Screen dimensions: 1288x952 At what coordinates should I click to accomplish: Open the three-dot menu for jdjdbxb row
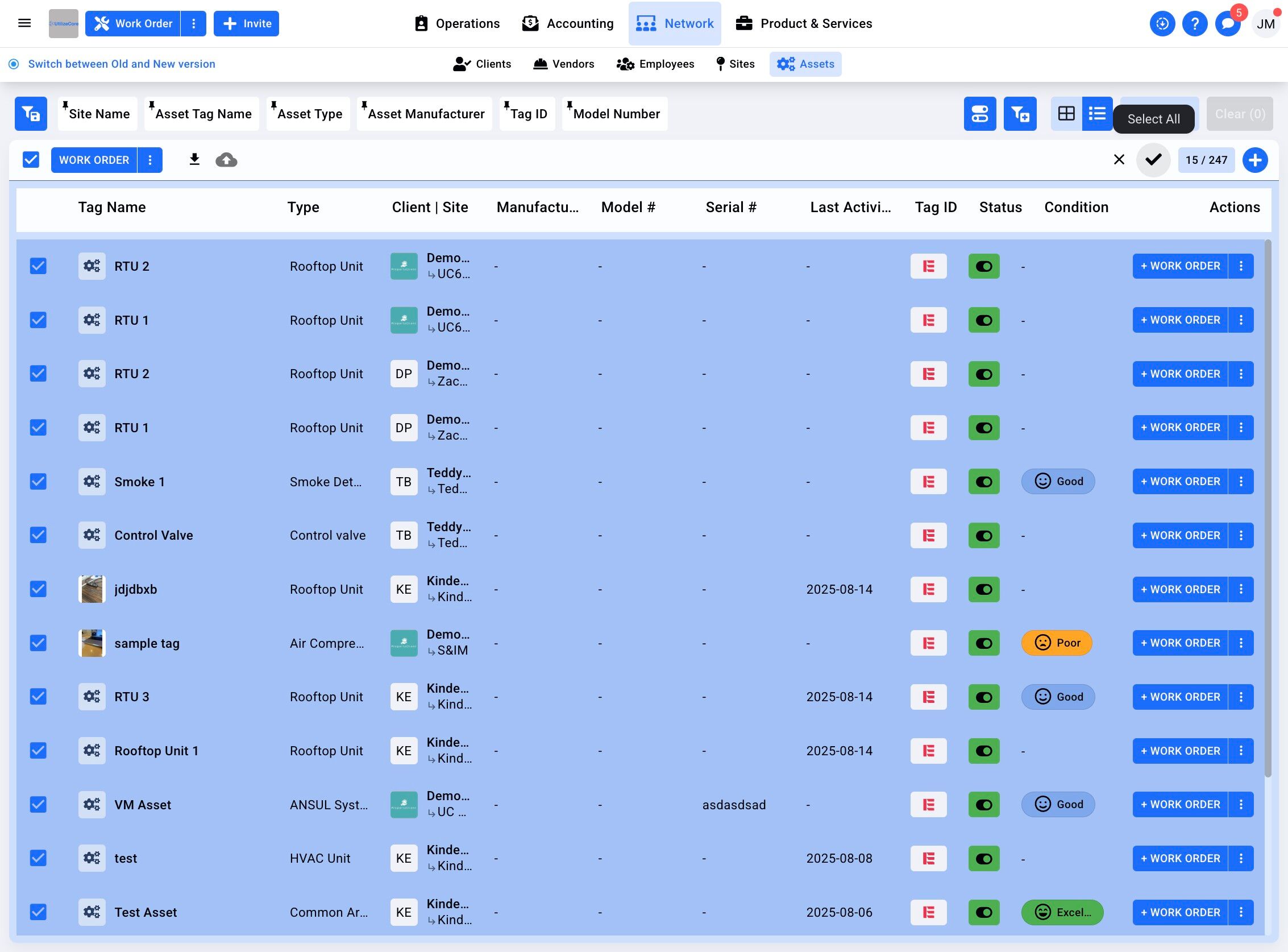click(x=1241, y=589)
